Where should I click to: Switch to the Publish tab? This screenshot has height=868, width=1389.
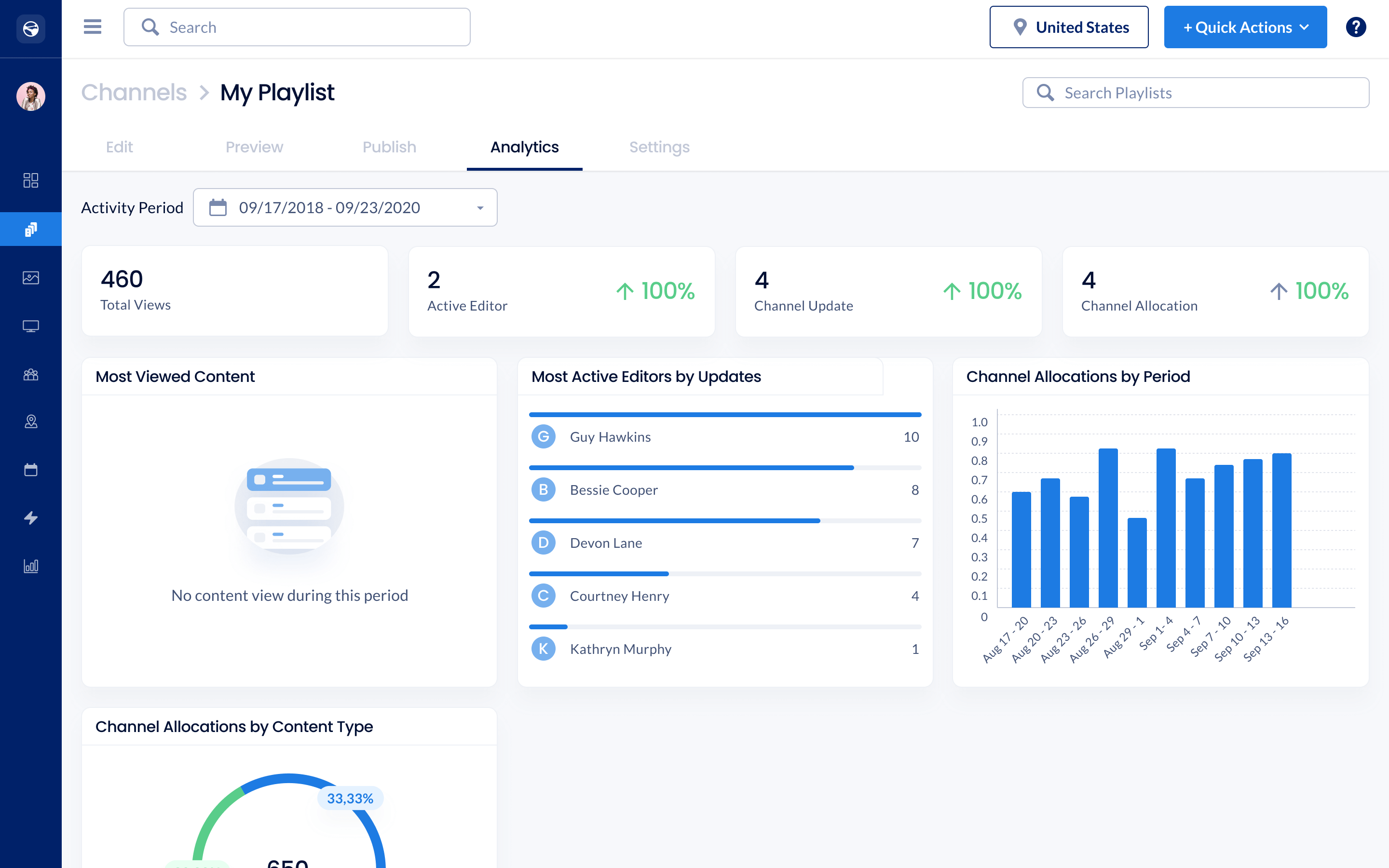click(x=389, y=147)
